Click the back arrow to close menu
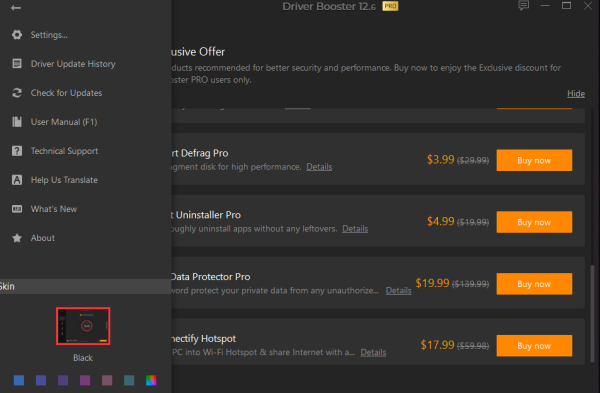Screen dimensions: 600x393 pos(16,8)
